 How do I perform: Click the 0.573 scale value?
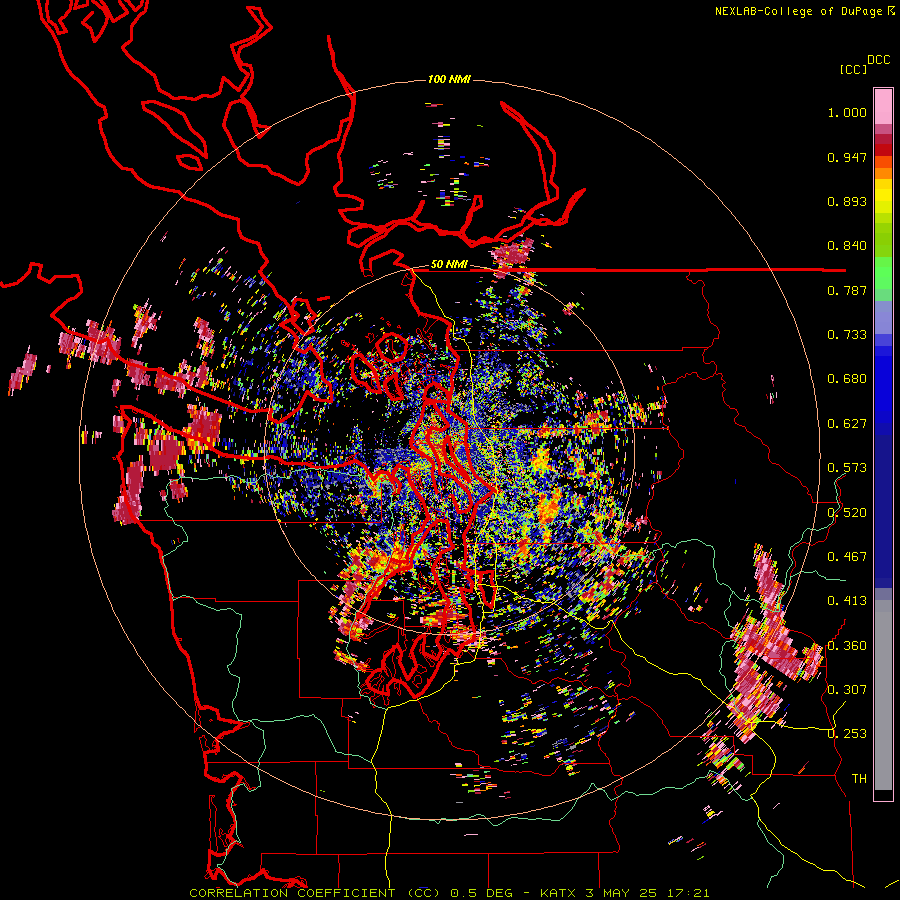847,468
